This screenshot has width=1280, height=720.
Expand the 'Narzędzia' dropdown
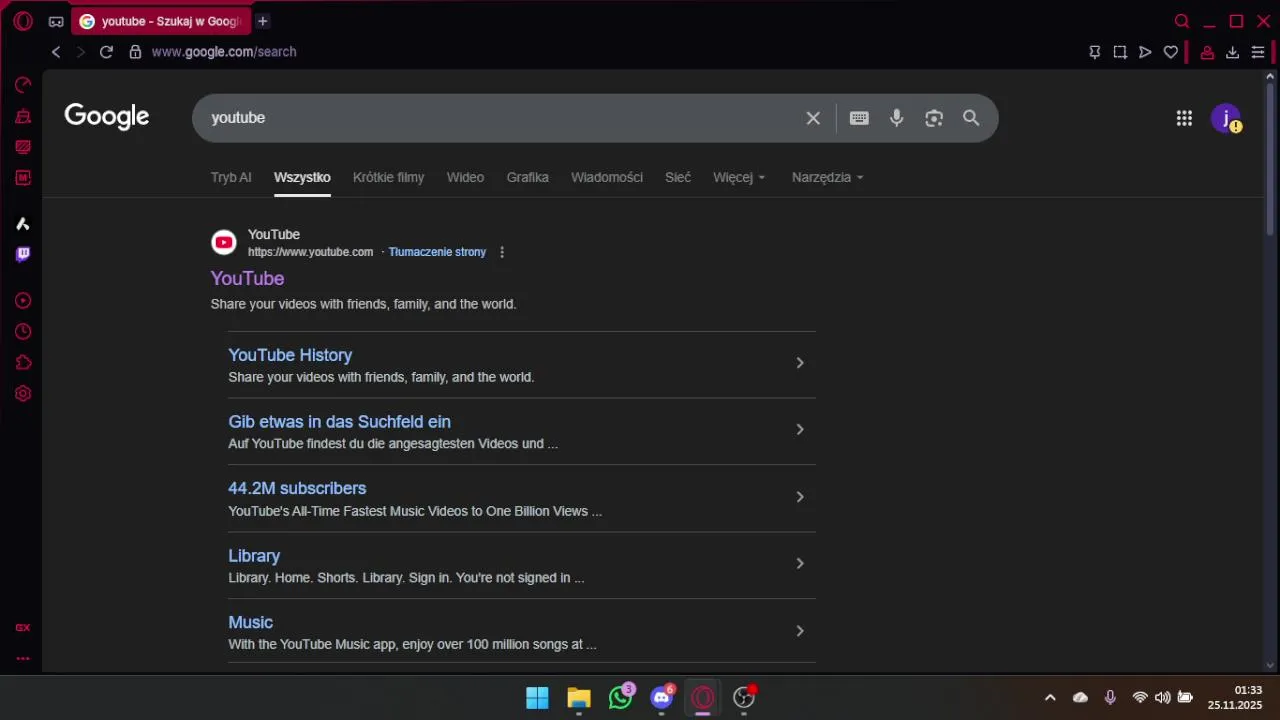point(827,177)
